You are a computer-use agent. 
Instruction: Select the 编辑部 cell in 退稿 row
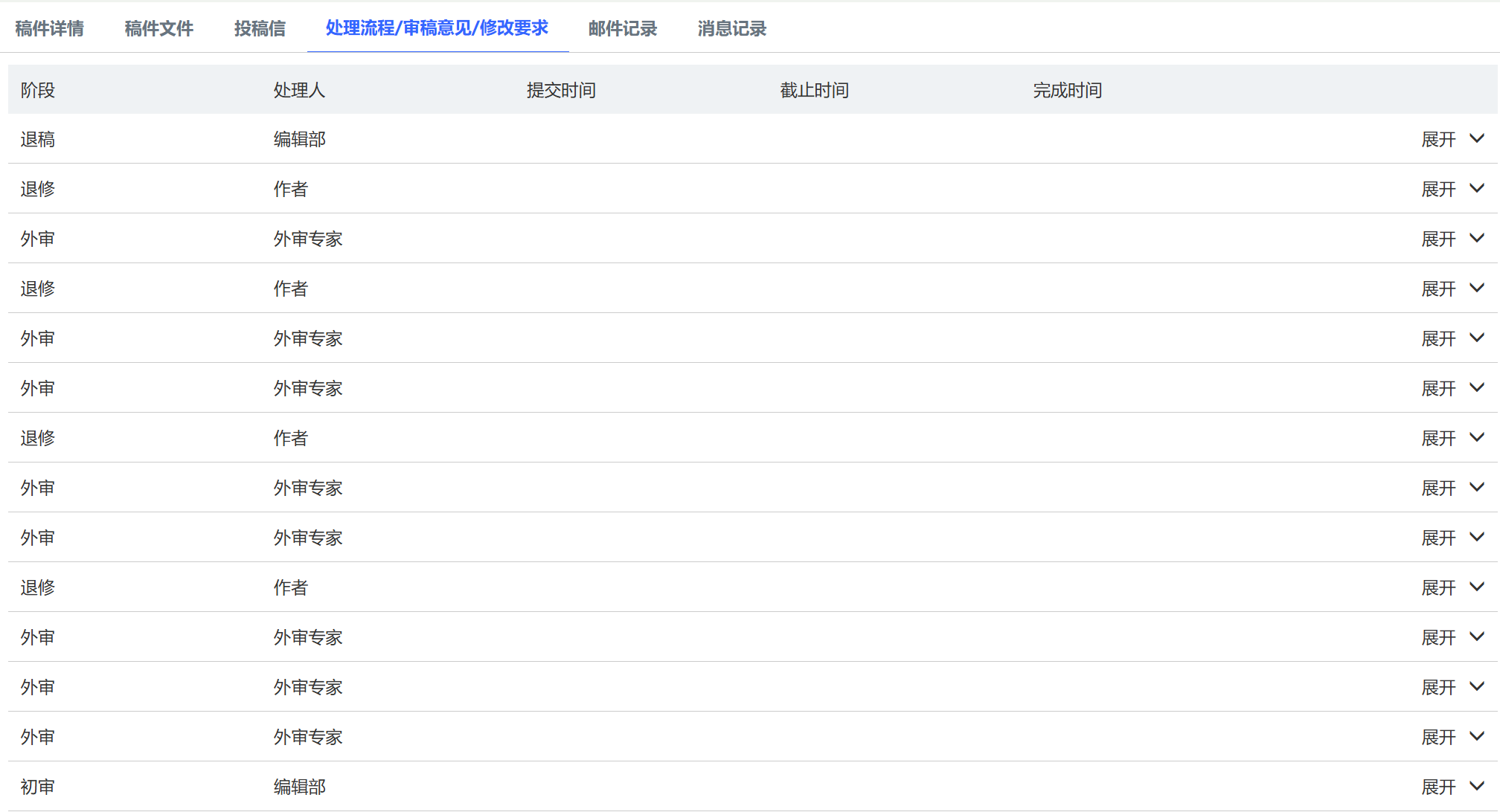(299, 139)
